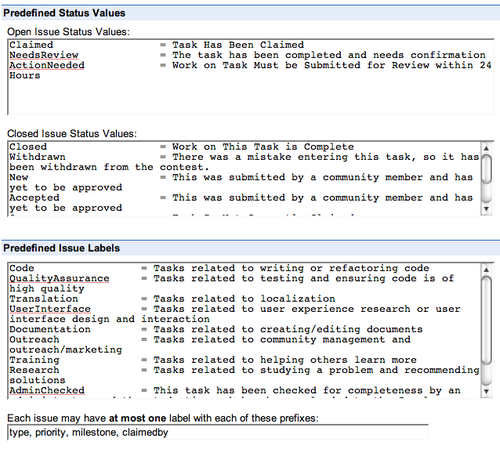This screenshot has width=500, height=449.
Task: Click 'Outreach' label entry
Action: click(x=34, y=339)
